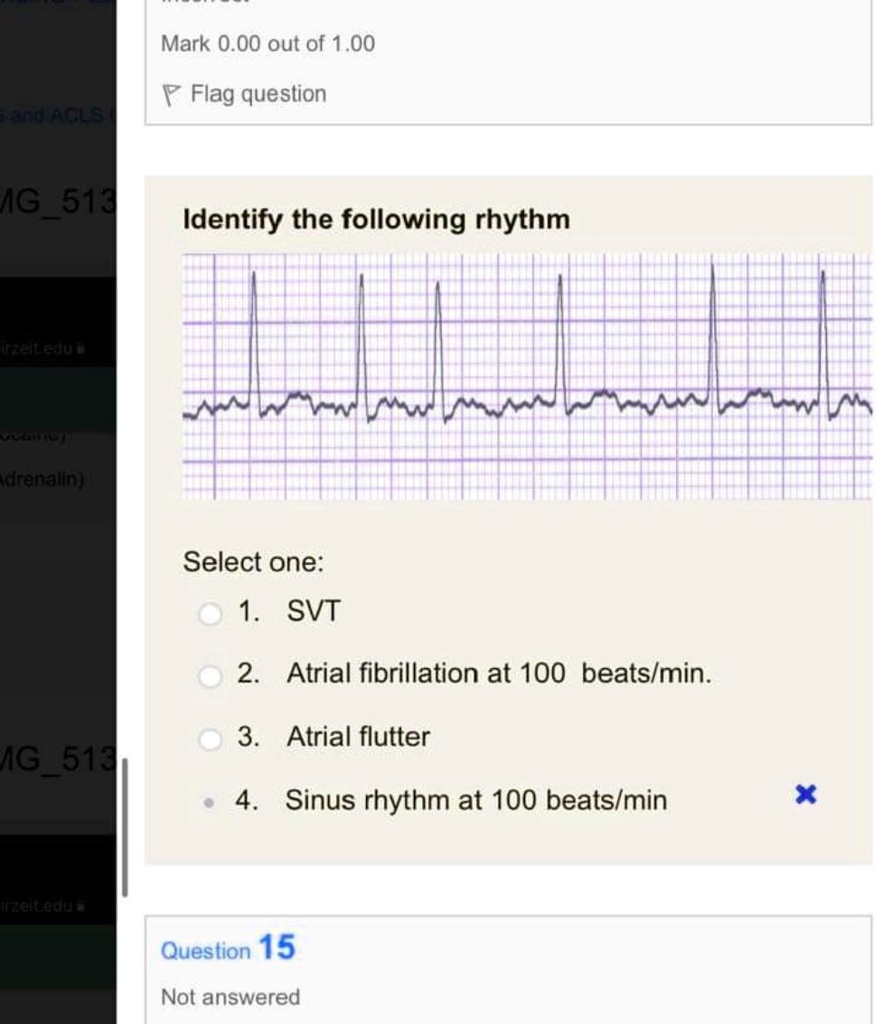The image size is (878, 1024).
Task: Select the Atrial flutter radio button
Action: (x=210, y=739)
